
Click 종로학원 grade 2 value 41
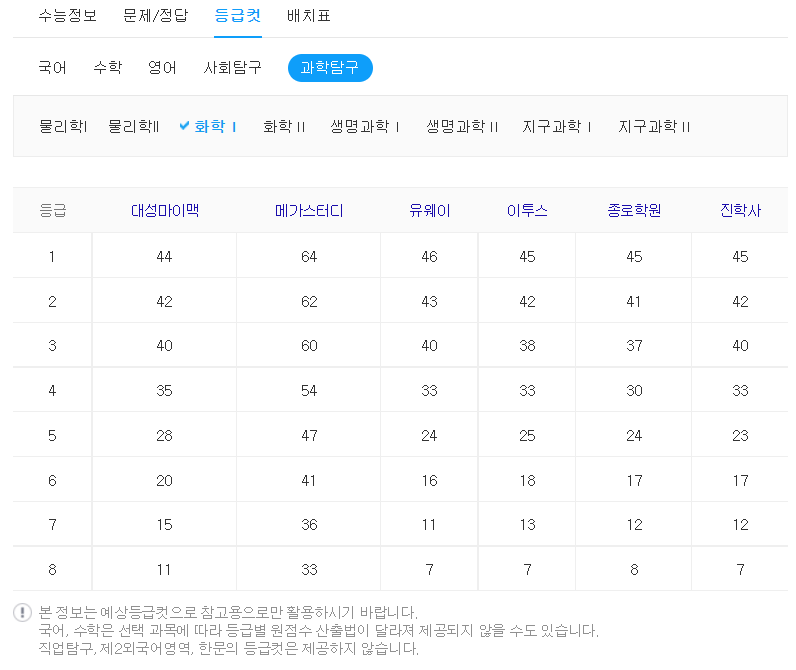pyautogui.click(x=634, y=302)
